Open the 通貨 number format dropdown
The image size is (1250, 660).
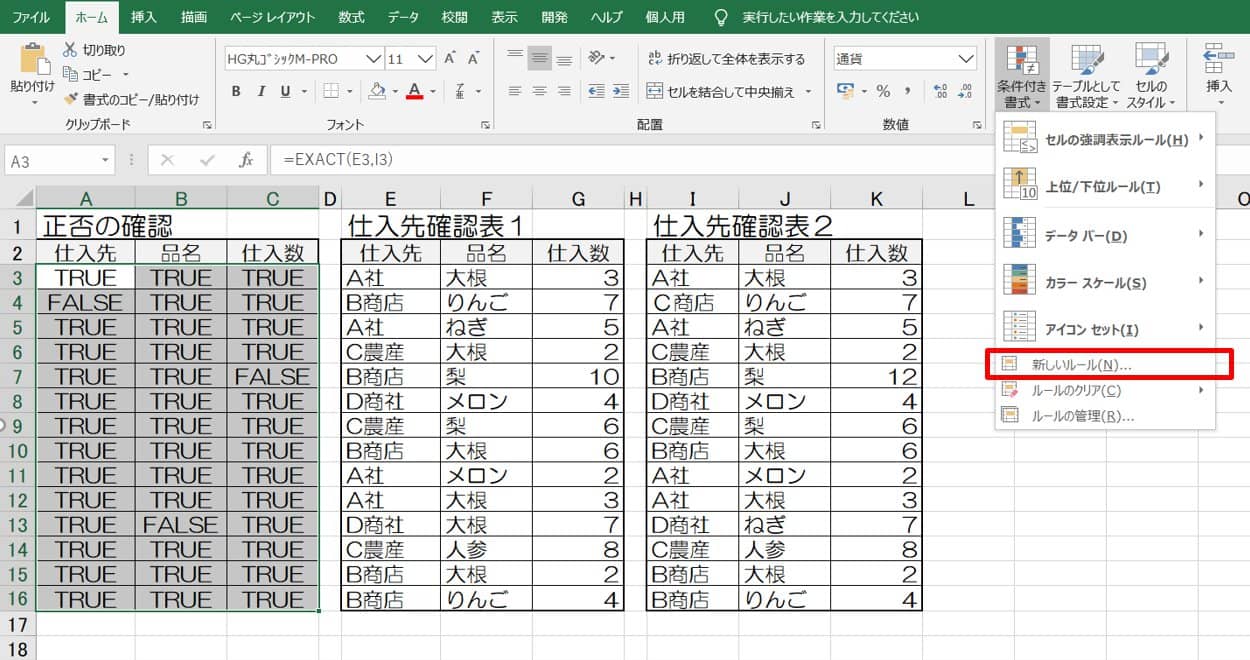tap(965, 59)
